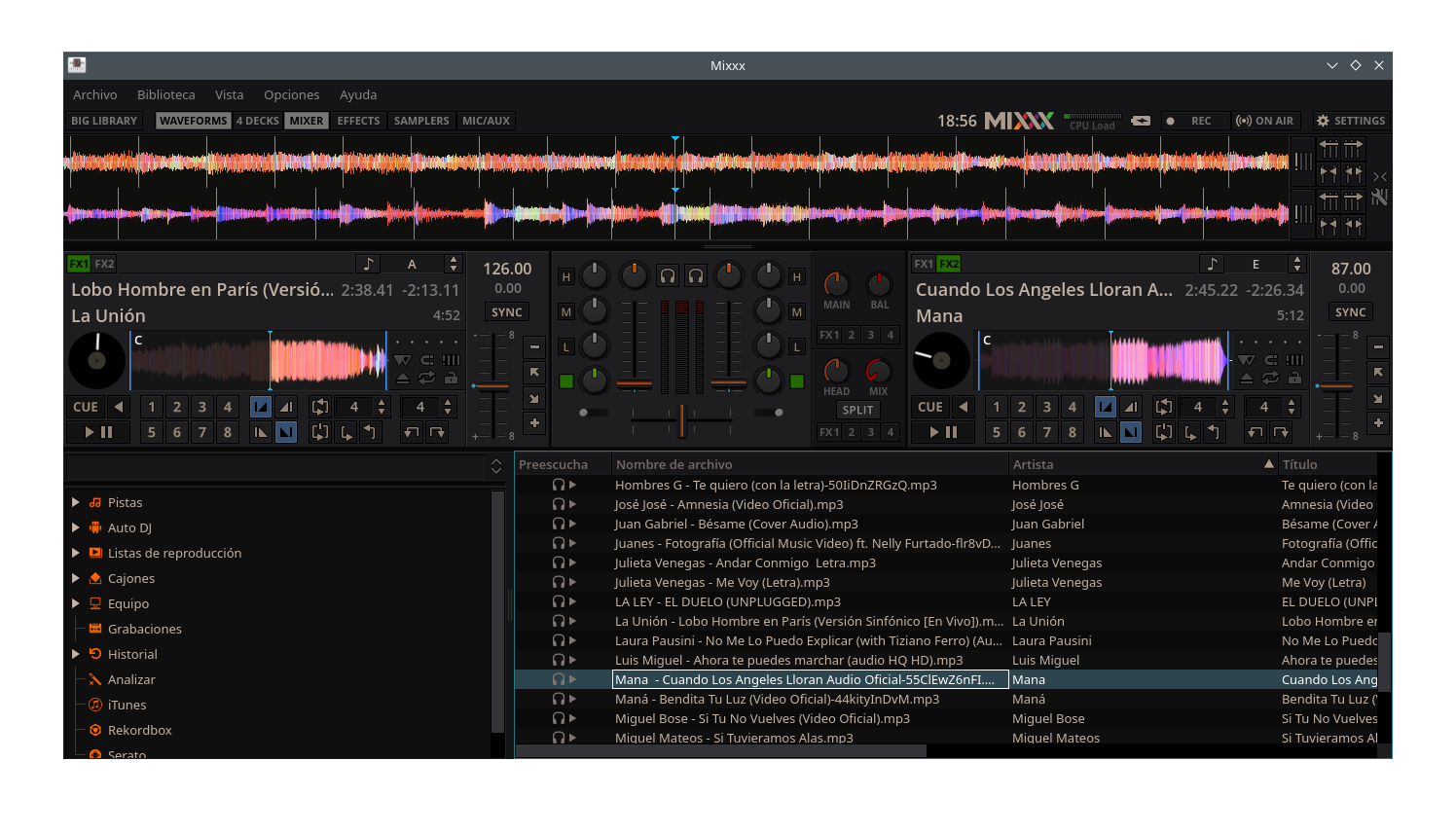Expand the Auto DJ tree item

(76, 527)
